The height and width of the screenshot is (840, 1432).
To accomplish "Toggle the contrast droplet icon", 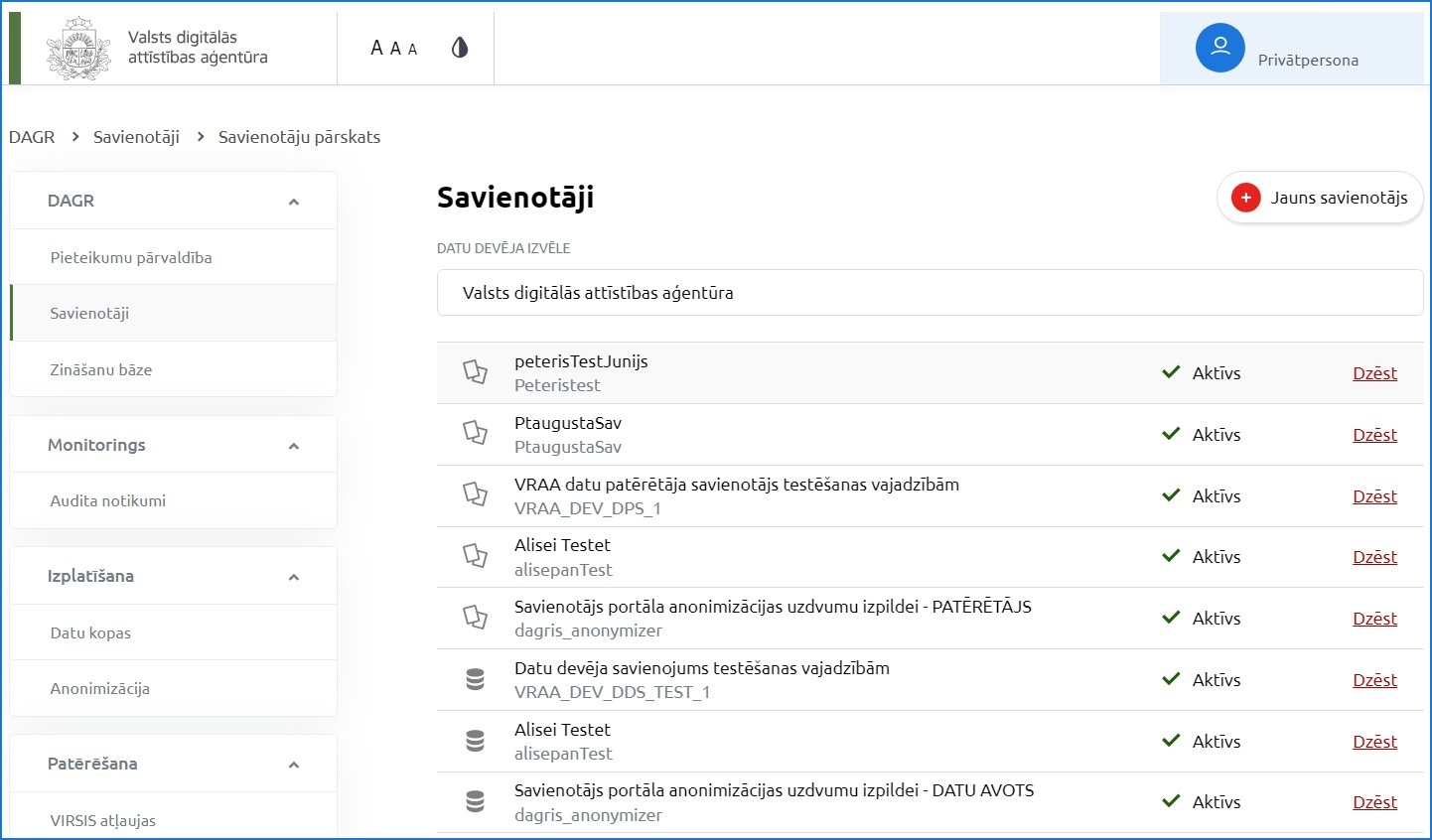I will (460, 48).
